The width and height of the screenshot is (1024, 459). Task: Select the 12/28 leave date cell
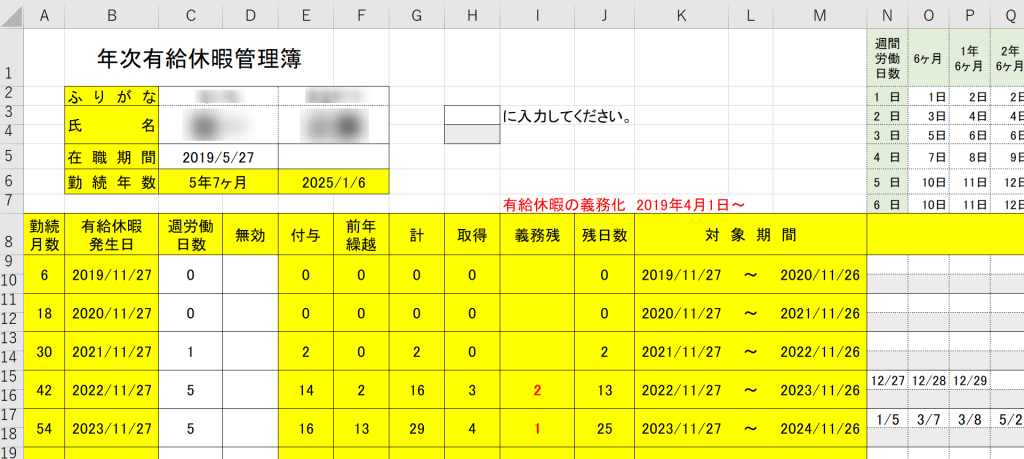pos(929,381)
